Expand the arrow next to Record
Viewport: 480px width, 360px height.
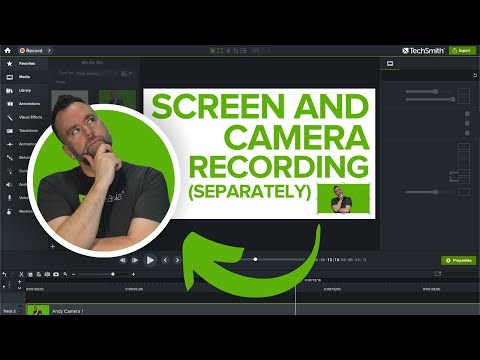point(49,51)
